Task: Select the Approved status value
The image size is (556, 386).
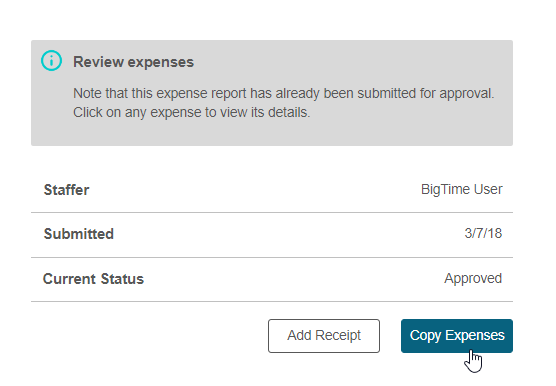Action: (473, 279)
